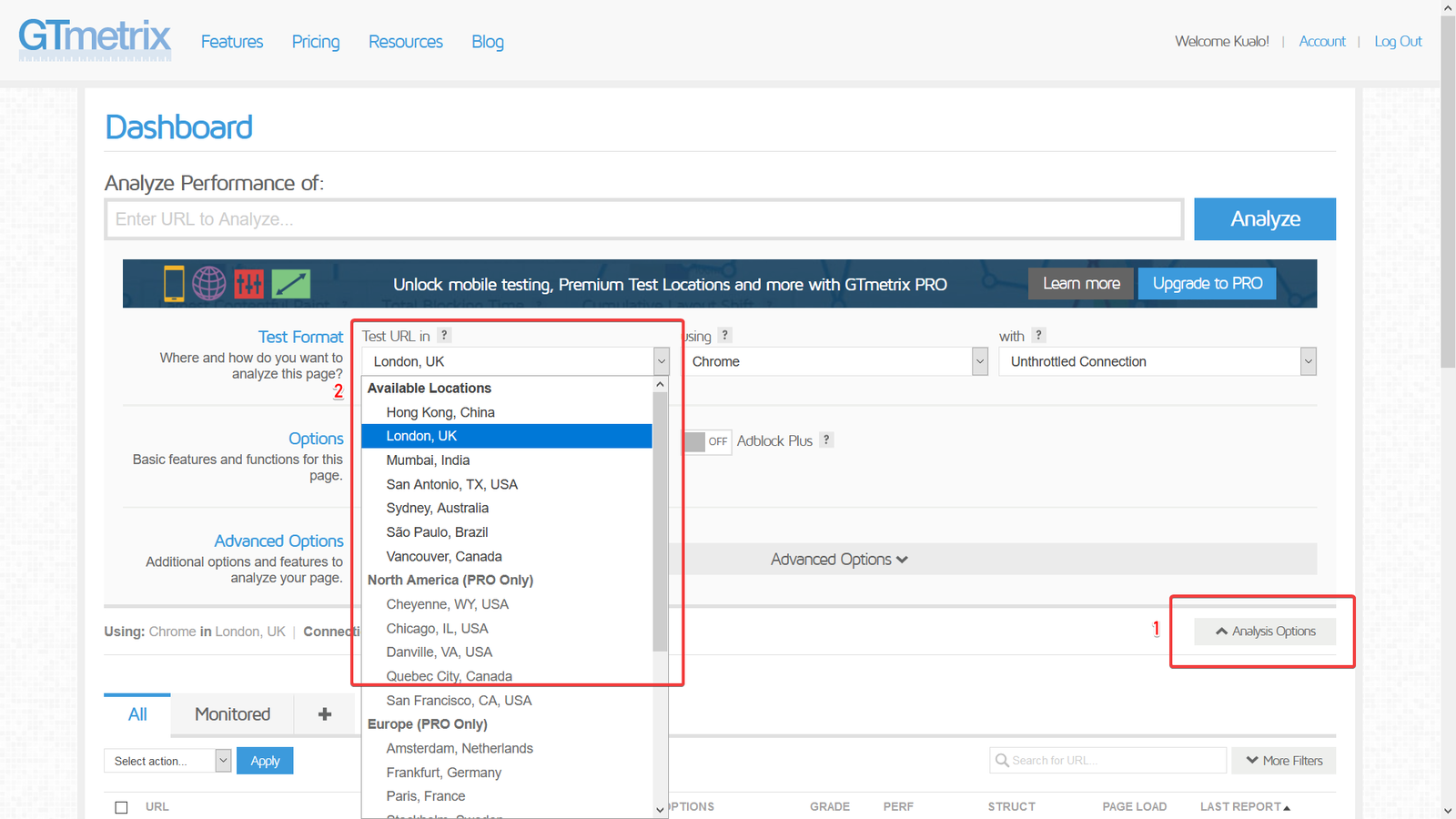Image resolution: width=1456 pixels, height=819 pixels.
Task: Select Quebec City, Canada option
Action: (507, 676)
